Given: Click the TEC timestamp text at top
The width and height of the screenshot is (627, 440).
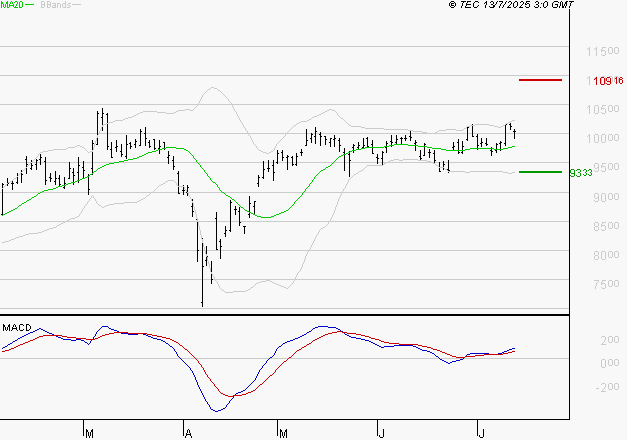Looking at the screenshot, I should click(511, 5).
